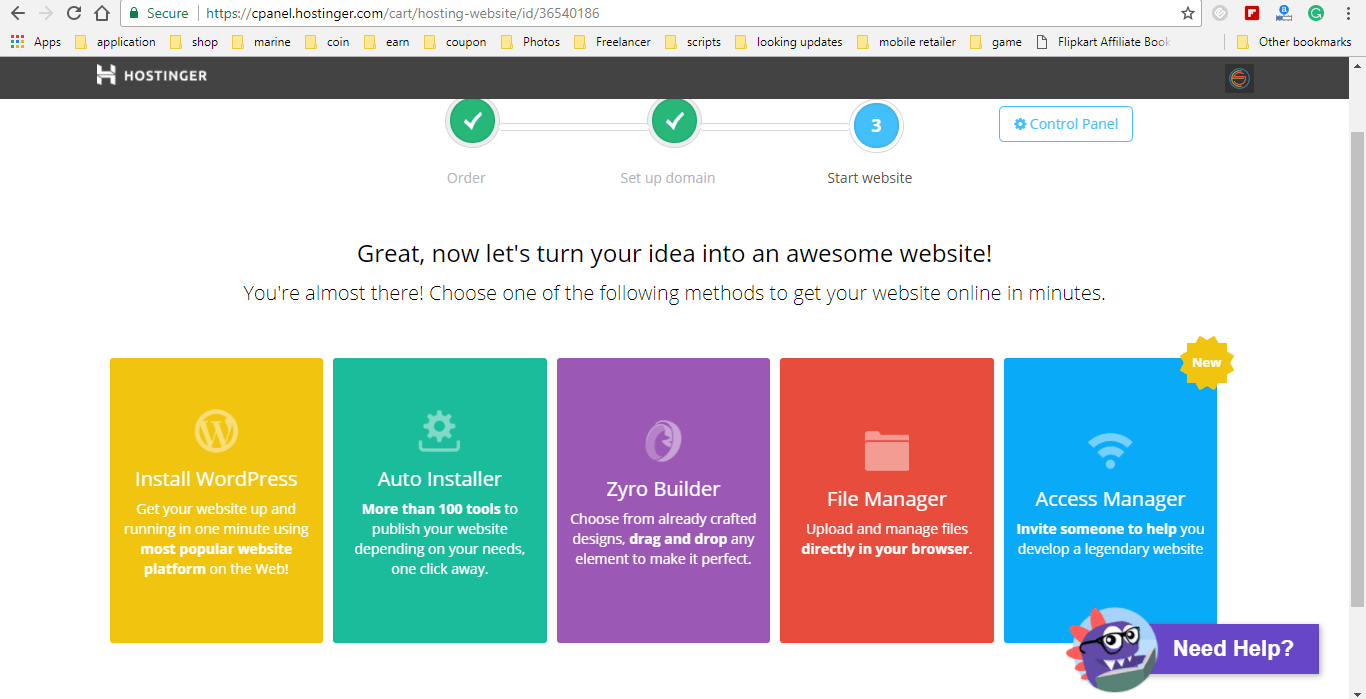Open the scripts bookmarks folder

coord(693,42)
